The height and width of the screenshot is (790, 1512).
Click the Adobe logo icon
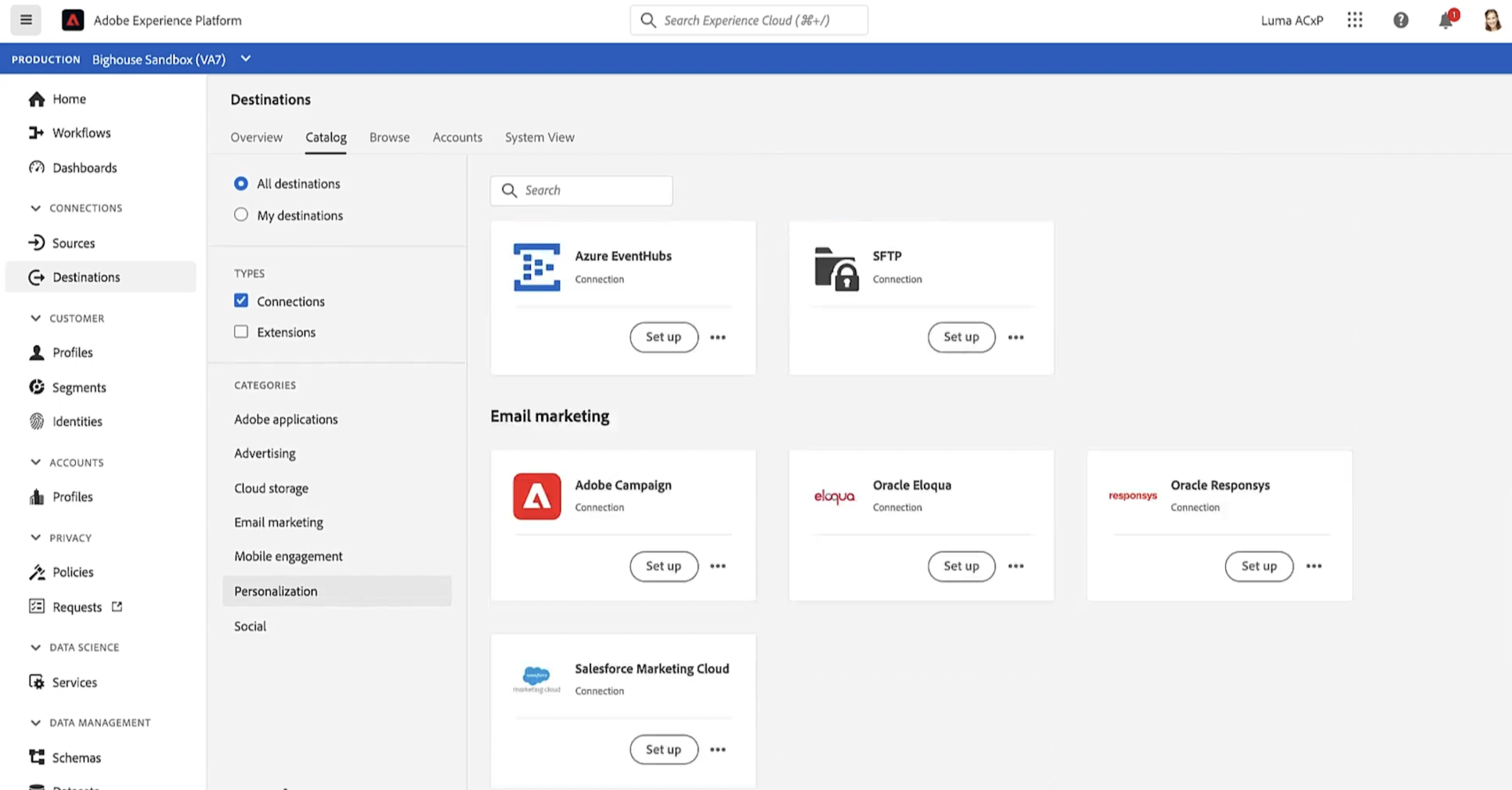[x=73, y=20]
